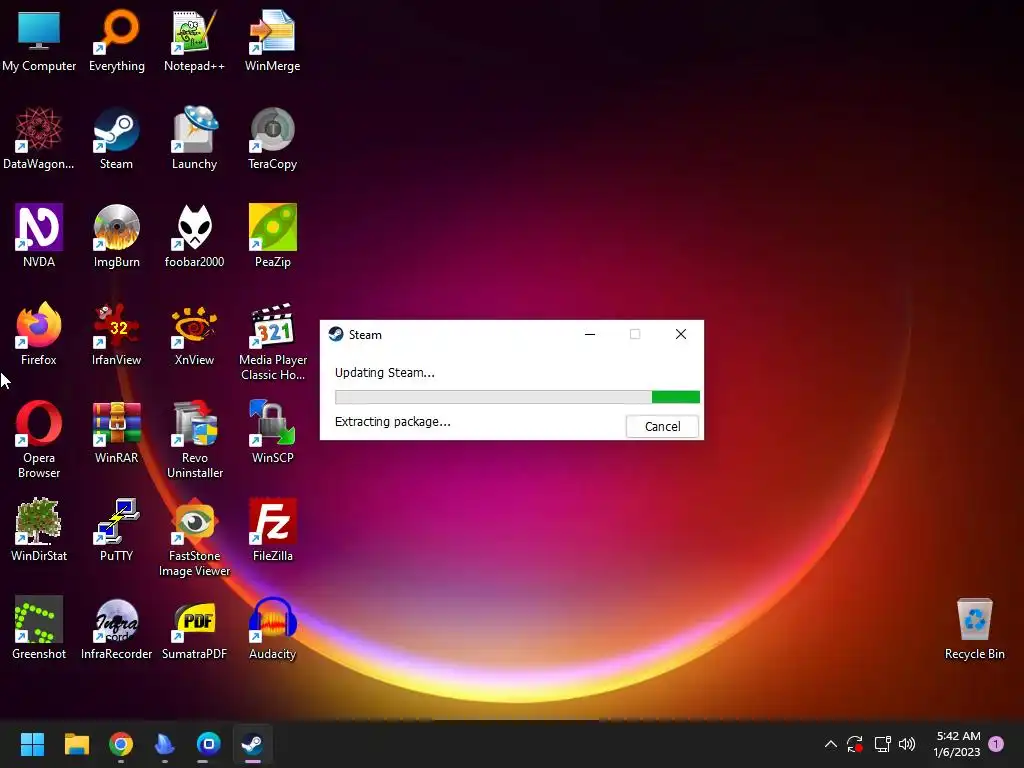Open the notification badge showing 1
The height and width of the screenshot is (768, 1024).
point(996,744)
